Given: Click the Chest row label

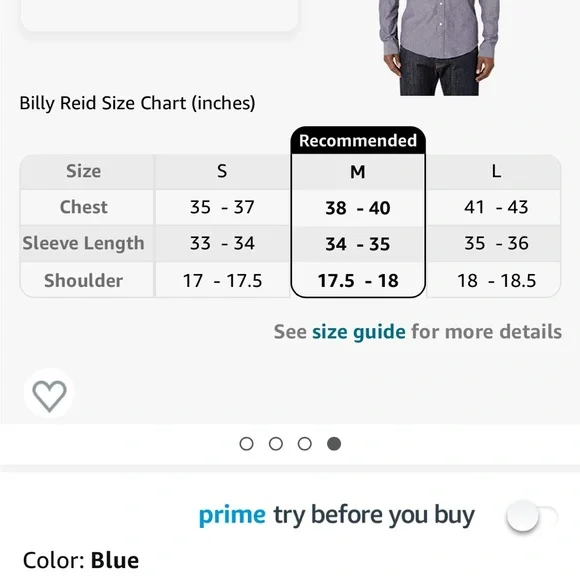Looking at the screenshot, I should pyautogui.click(x=84, y=207).
